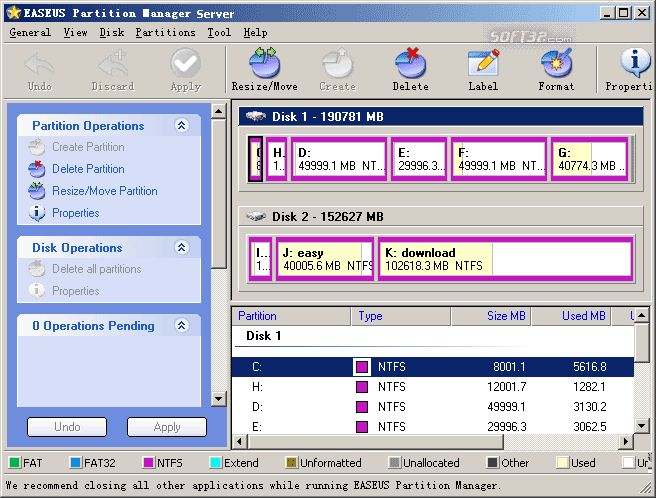Click Partition Operations Properties info icon
The width and height of the screenshot is (656, 498).
pyautogui.click(x=37, y=213)
